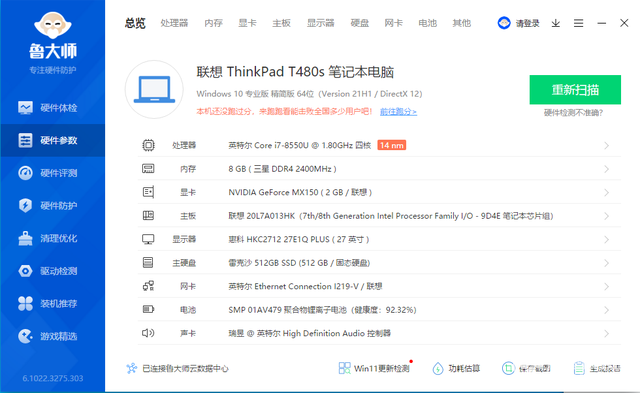Switch to the 总览 tab
The image size is (640, 393).
[135, 23]
